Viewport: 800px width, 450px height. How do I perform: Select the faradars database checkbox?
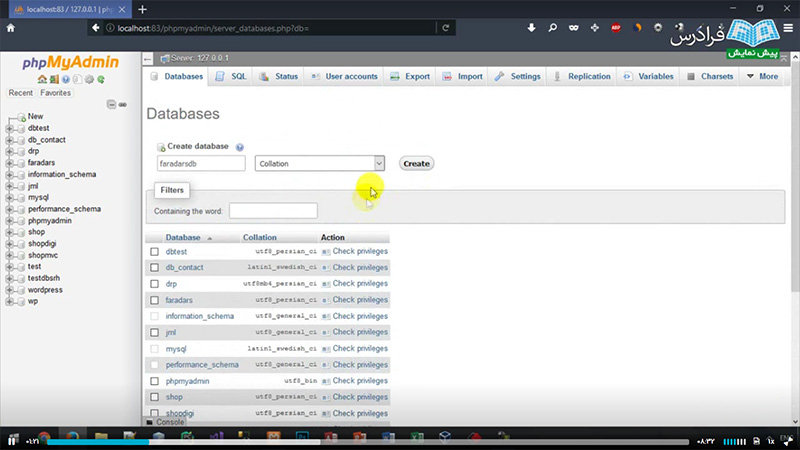pyautogui.click(x=154, y=300)
